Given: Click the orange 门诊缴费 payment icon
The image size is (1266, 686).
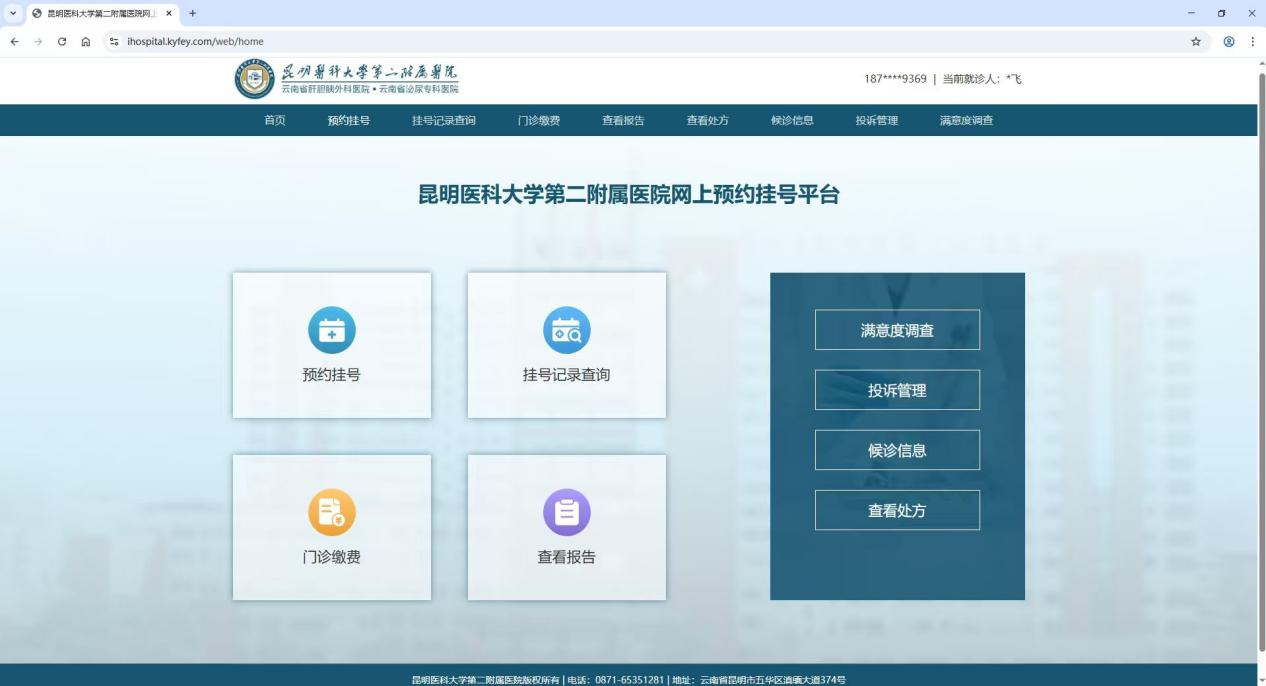Looking at the screenshot, I should pos(331,512).
